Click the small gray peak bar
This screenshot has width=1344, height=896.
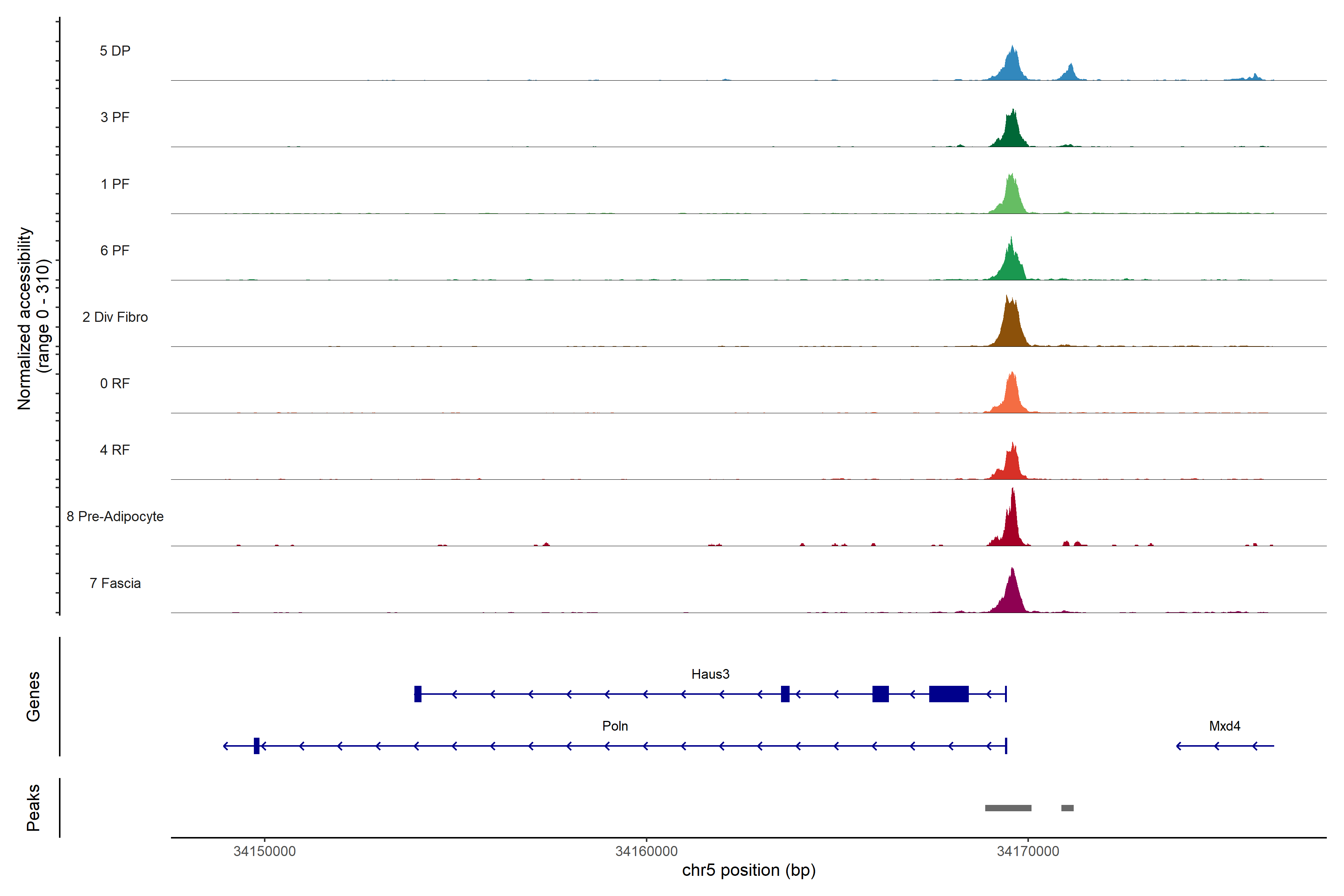point(1067,808)
